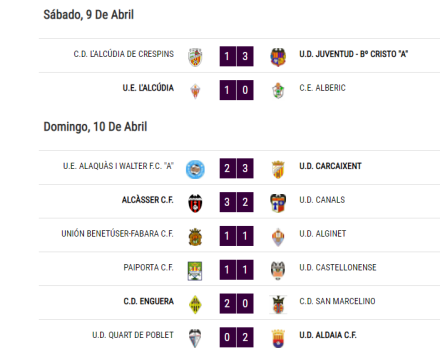Click the Alcàsser C.F. team name
The height and width of the screenshot is (363, 440).
click(148, 200)
